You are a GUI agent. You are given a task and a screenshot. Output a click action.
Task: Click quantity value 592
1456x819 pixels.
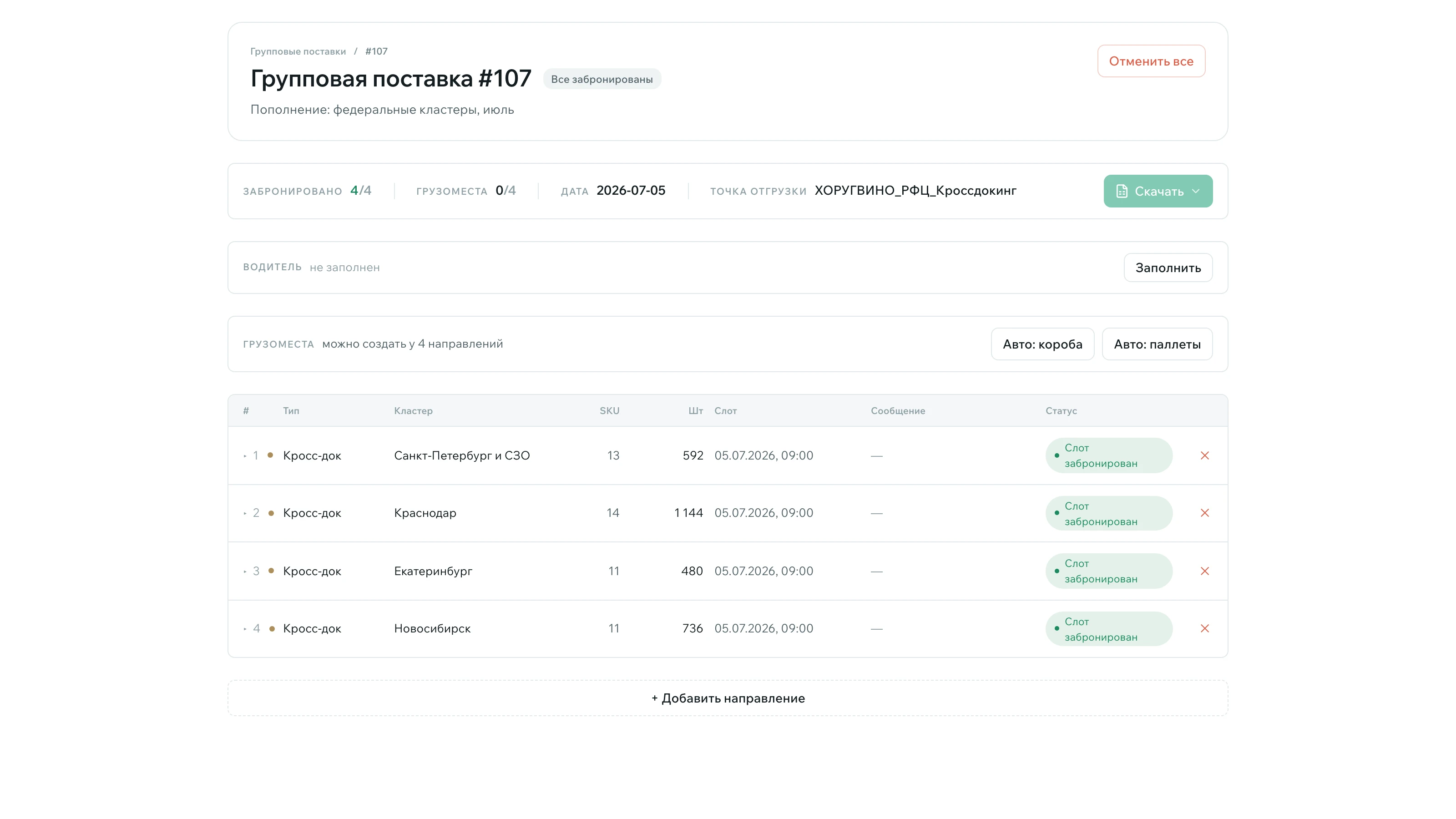point(693,455)
